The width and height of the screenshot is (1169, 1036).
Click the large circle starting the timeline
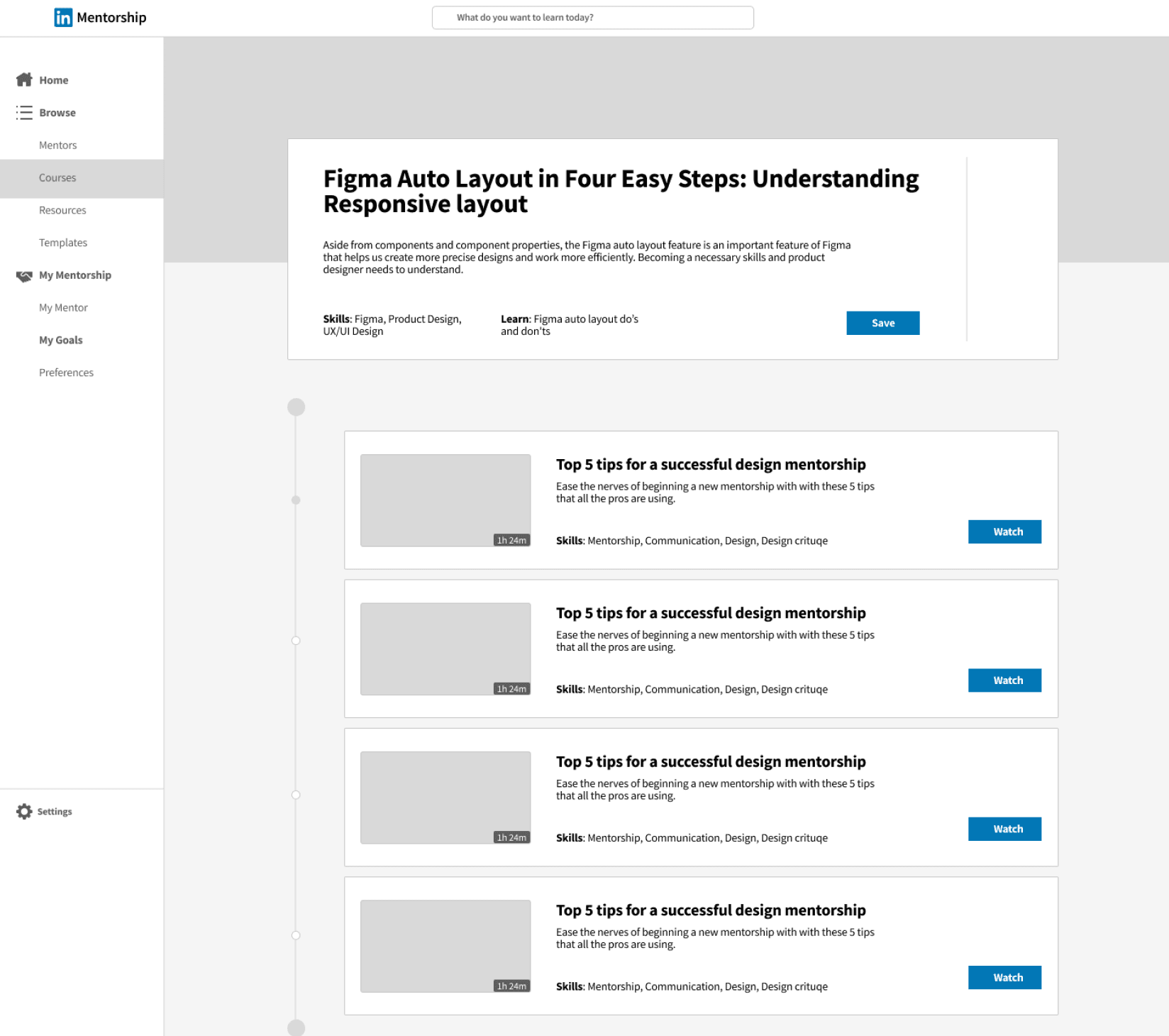coord(297,407)
